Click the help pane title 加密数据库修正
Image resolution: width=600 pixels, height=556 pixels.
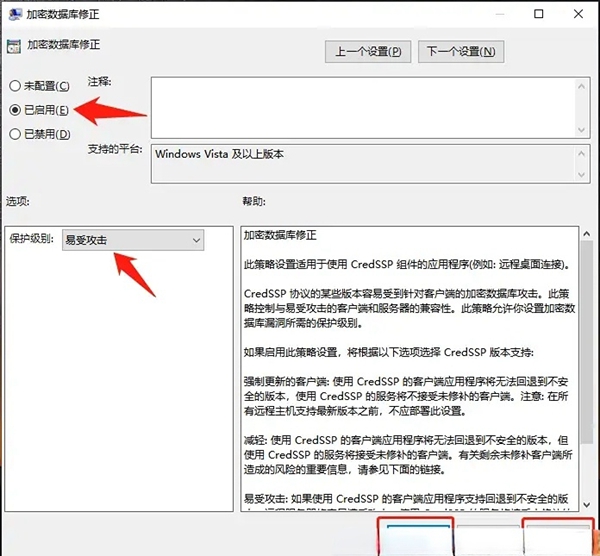pos(280,235)
